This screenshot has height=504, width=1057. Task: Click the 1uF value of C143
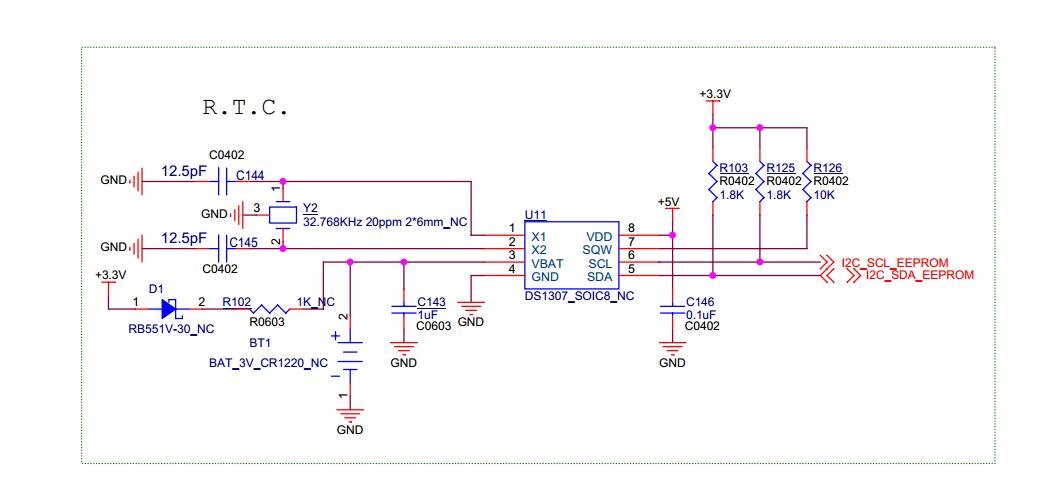tap(427, 314)
